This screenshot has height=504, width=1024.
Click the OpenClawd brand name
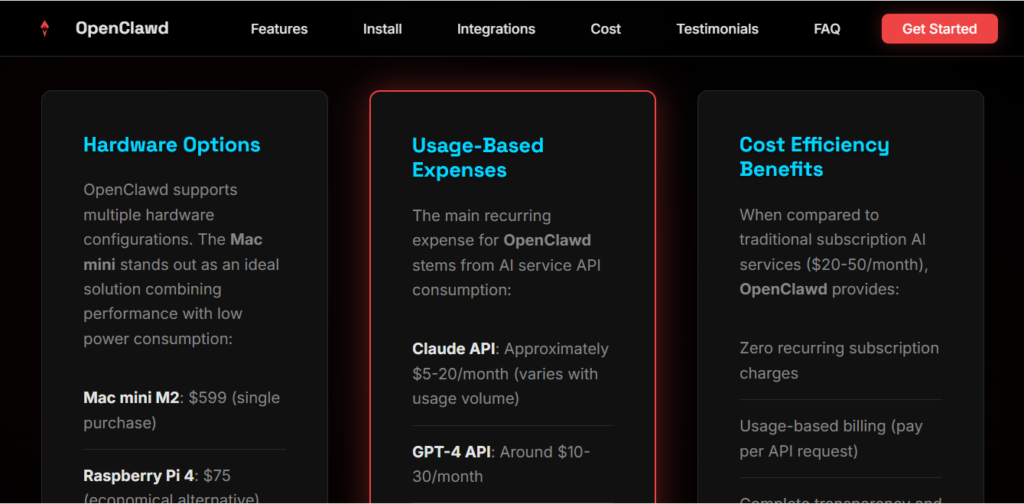(x=121, y=29)
